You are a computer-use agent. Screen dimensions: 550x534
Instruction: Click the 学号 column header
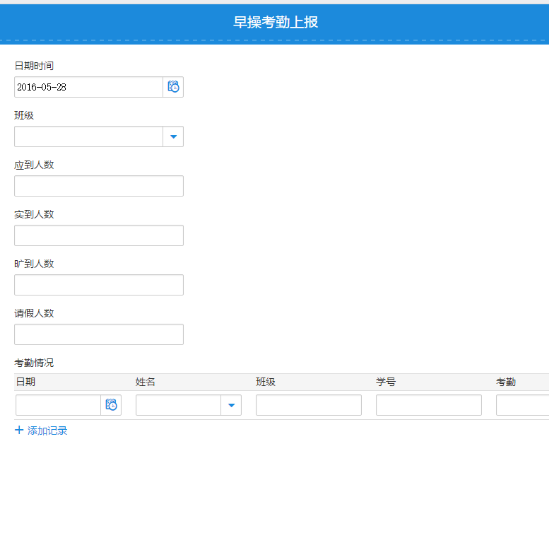coord(386,382)
